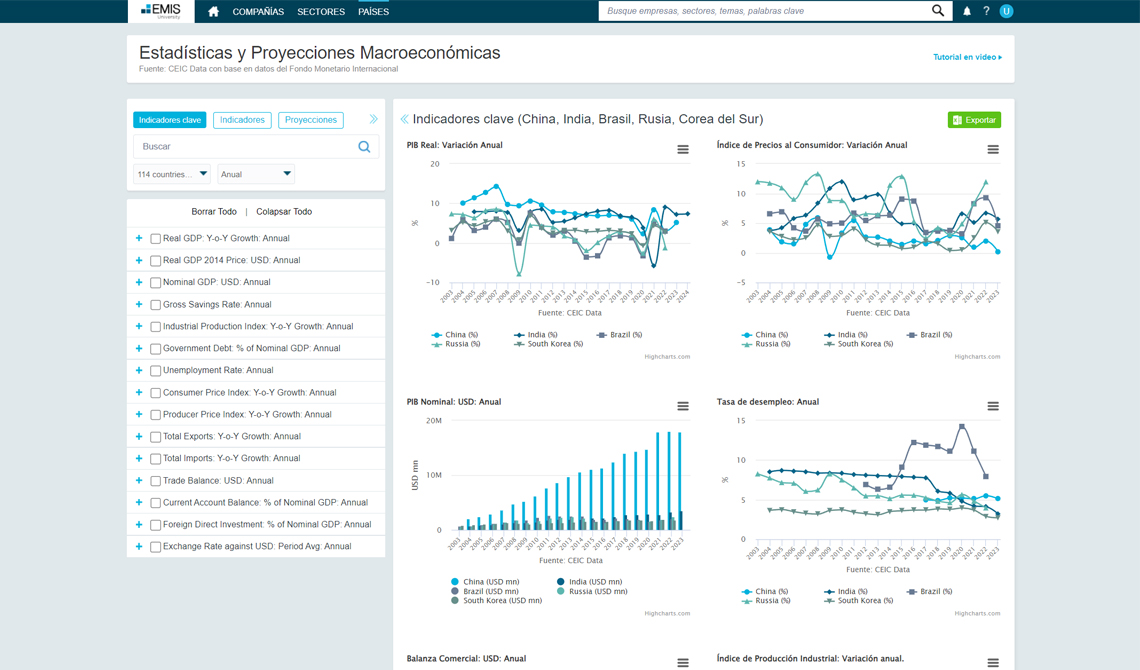
Task: Toggle China series in PIB Real legend
Action: coord(454,335)
